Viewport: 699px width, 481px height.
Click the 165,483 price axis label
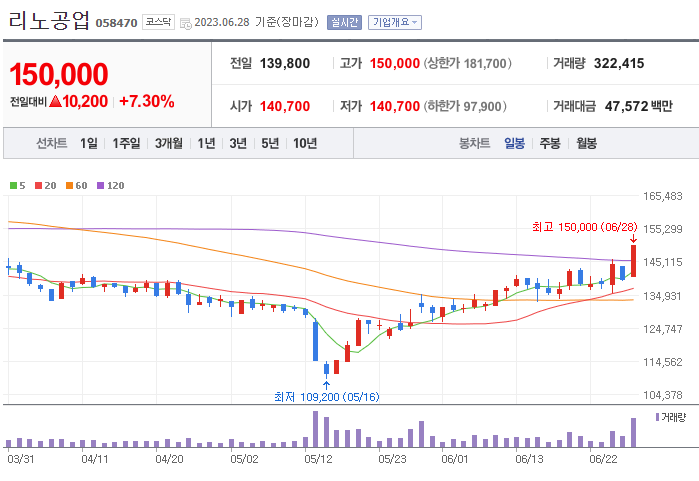(x=662, y=196)
